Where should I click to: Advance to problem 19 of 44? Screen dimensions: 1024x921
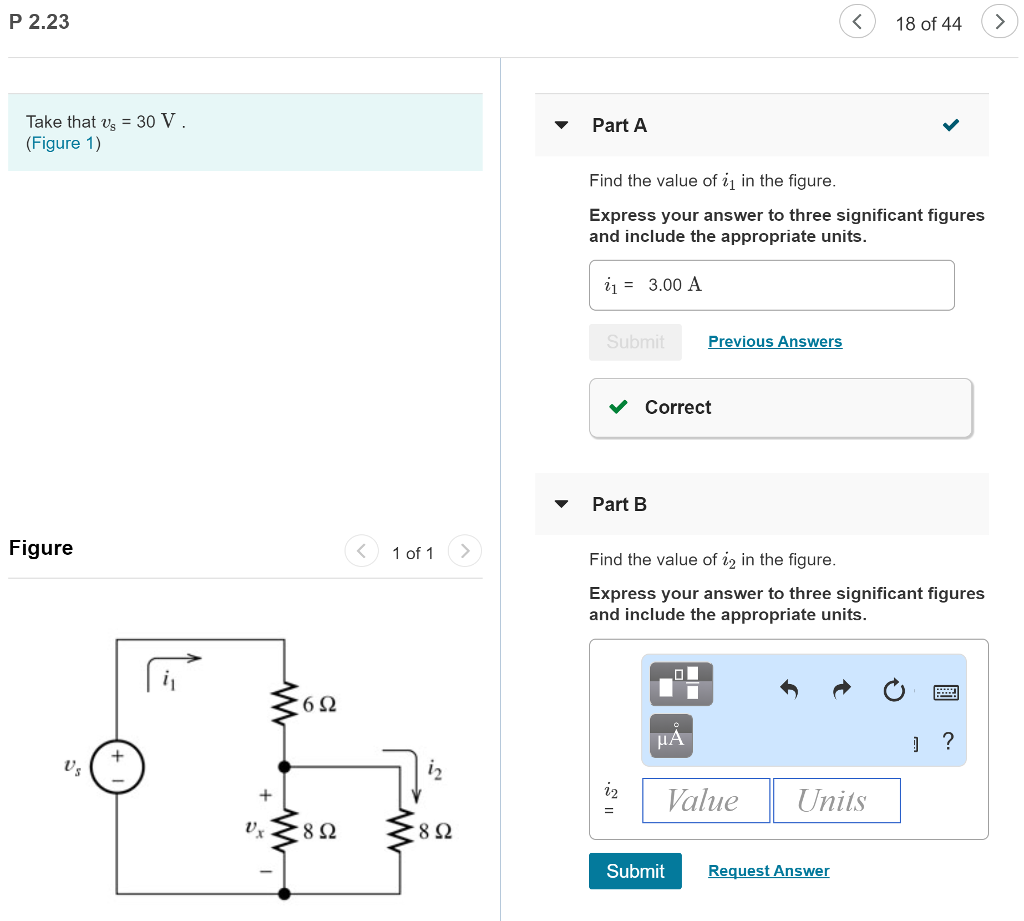coord(1000,21)
